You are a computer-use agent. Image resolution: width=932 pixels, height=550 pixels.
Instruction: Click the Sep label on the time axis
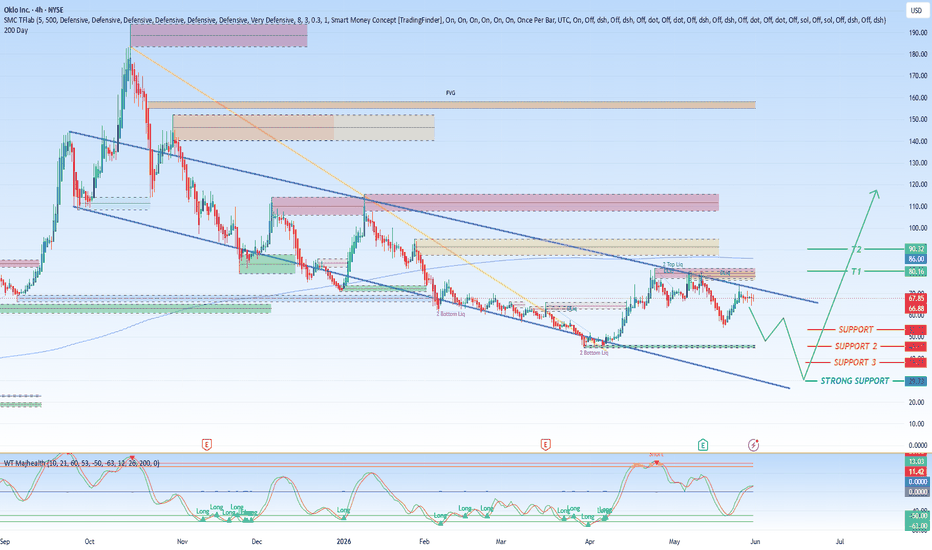5,542
